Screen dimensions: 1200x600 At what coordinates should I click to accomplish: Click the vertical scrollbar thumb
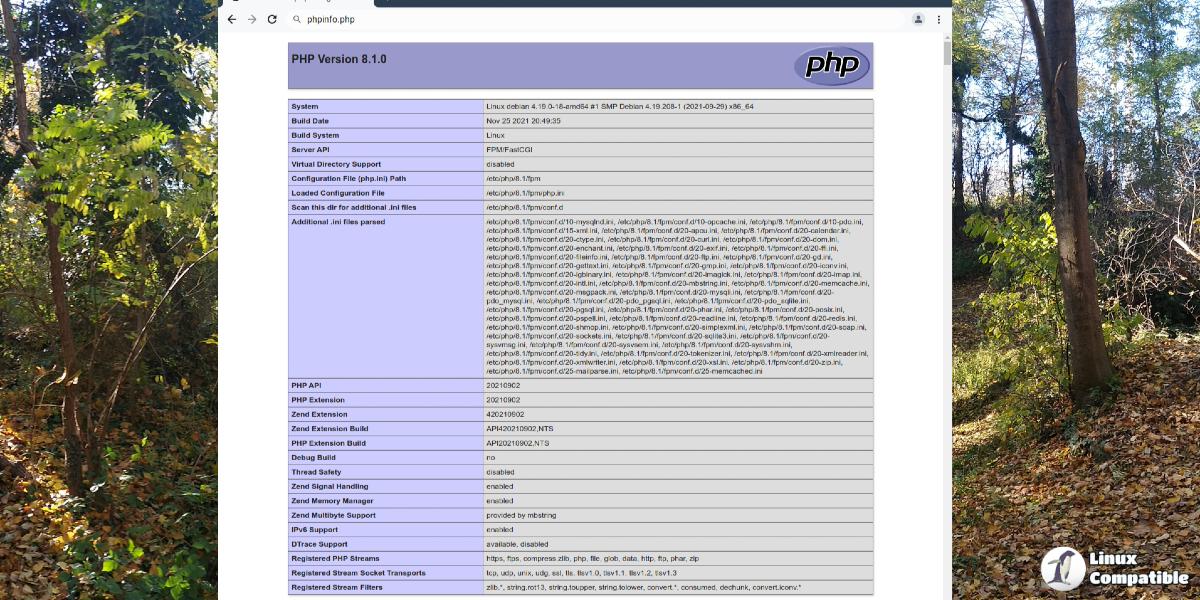click(946, 55)
